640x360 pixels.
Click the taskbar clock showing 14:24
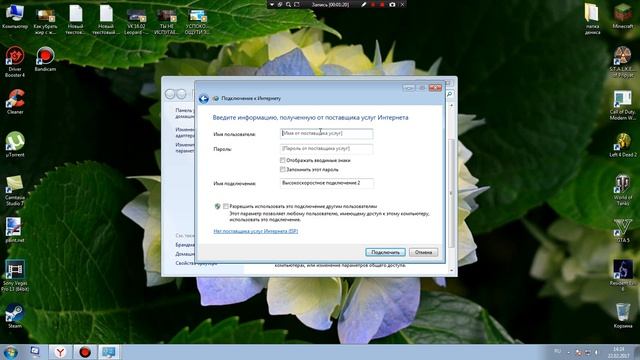pos(618,353)
